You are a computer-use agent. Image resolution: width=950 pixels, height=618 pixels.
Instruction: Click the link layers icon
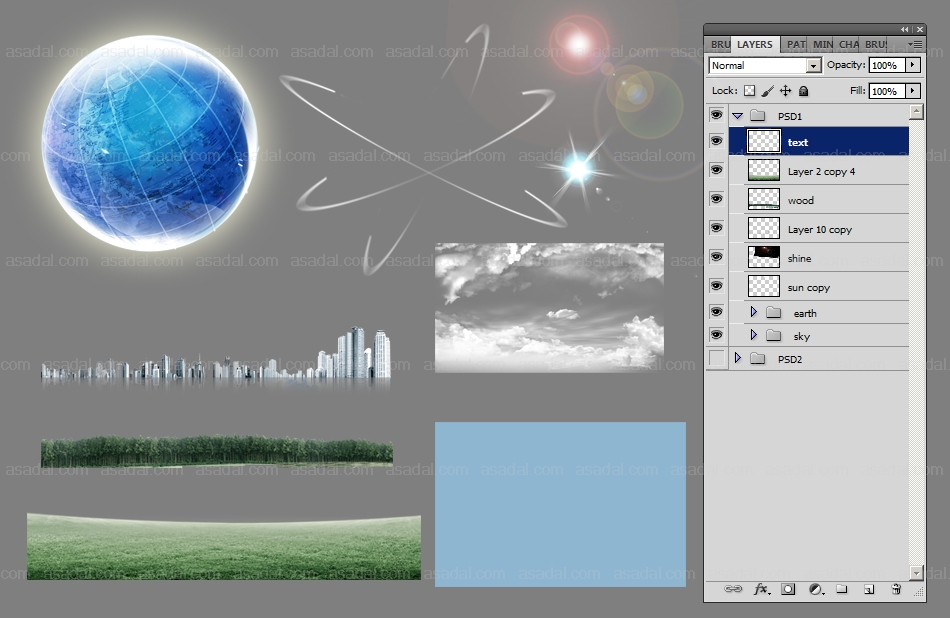click(x=733, y=590)
